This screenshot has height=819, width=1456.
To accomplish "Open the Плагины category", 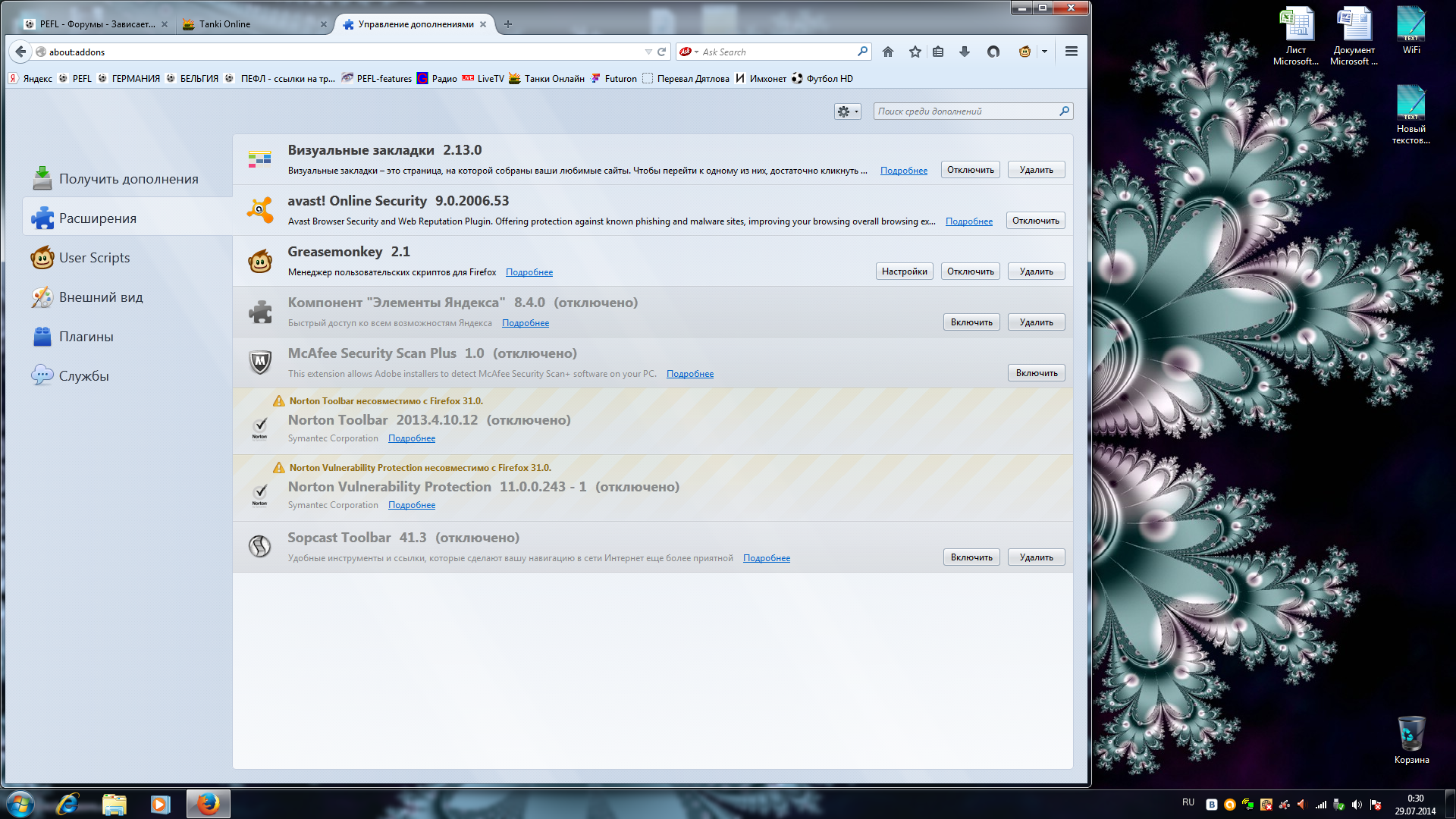I will tap(127, 337).
